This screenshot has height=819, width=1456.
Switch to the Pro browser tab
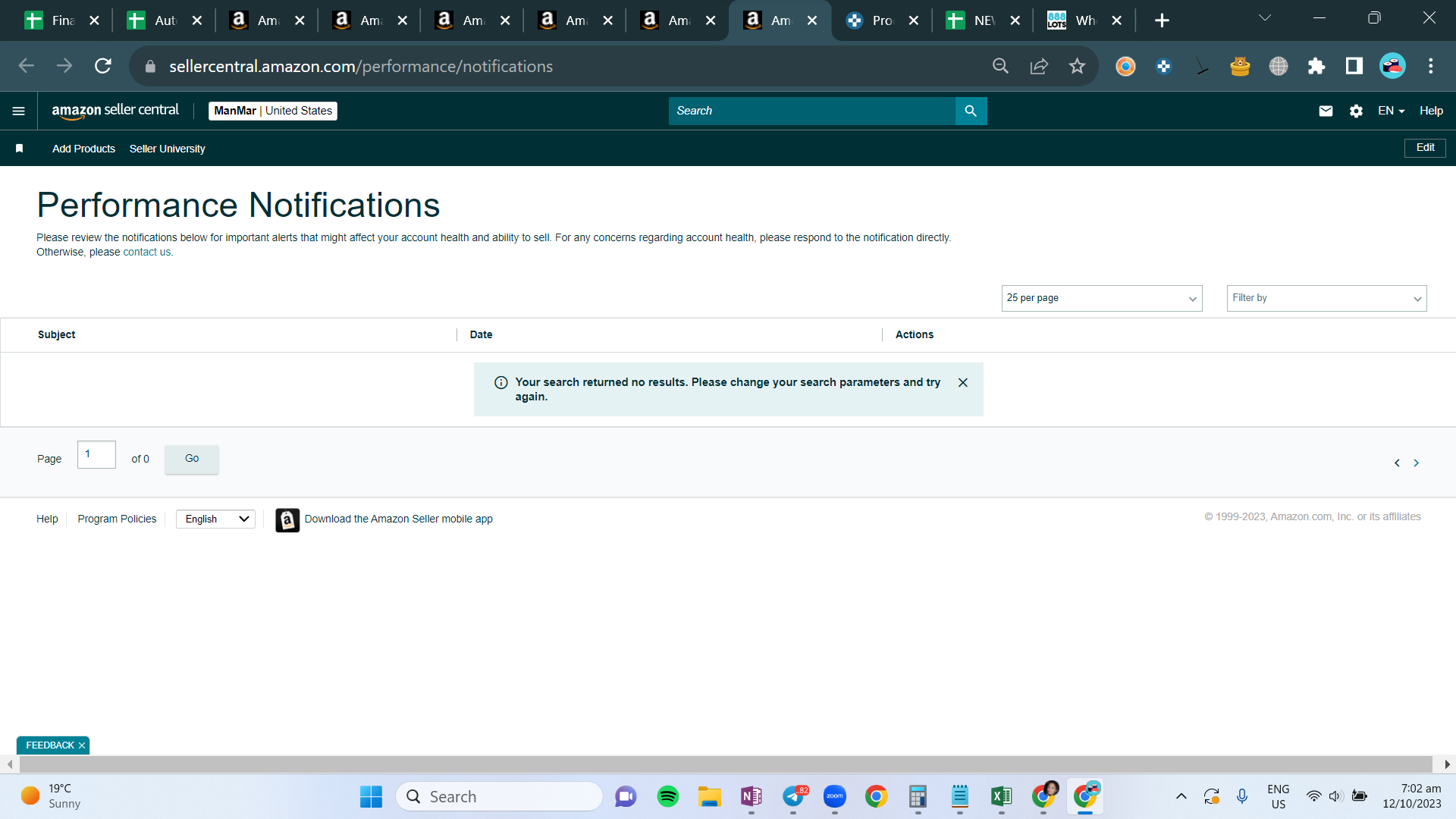881,20
